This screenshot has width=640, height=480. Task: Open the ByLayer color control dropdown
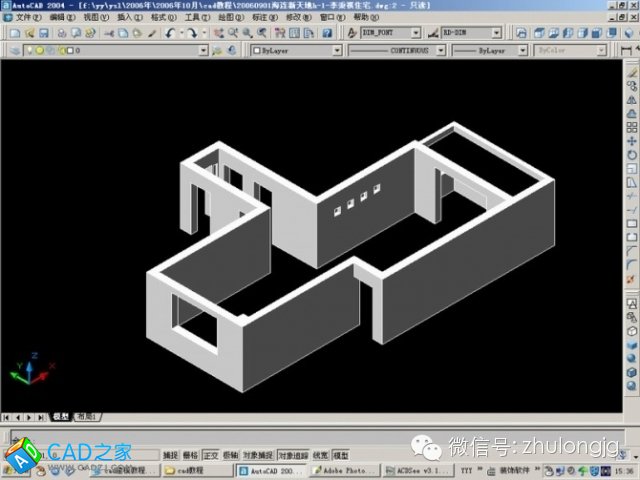coord(337,51)
